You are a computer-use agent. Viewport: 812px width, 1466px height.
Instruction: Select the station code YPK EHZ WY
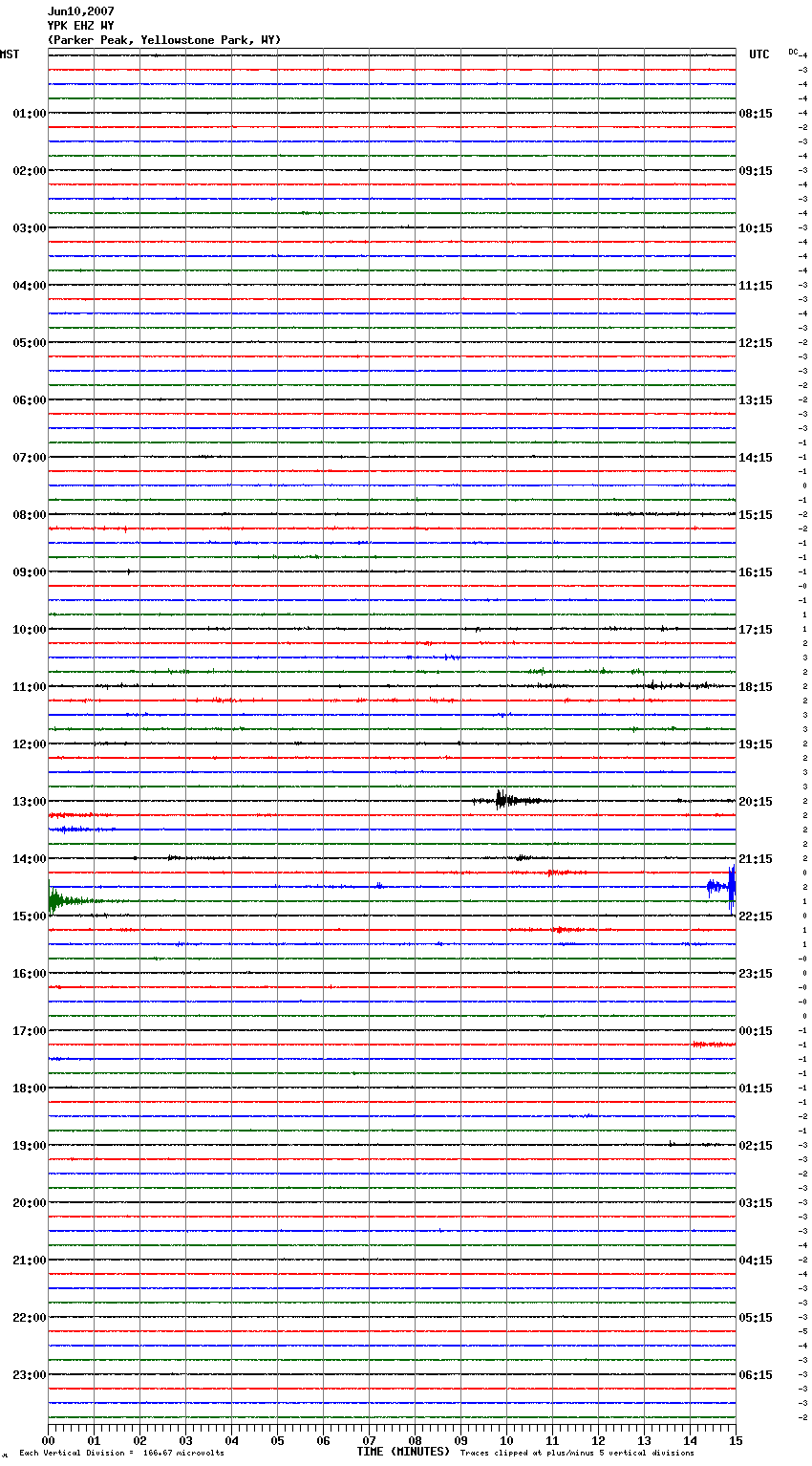point(81,26)
